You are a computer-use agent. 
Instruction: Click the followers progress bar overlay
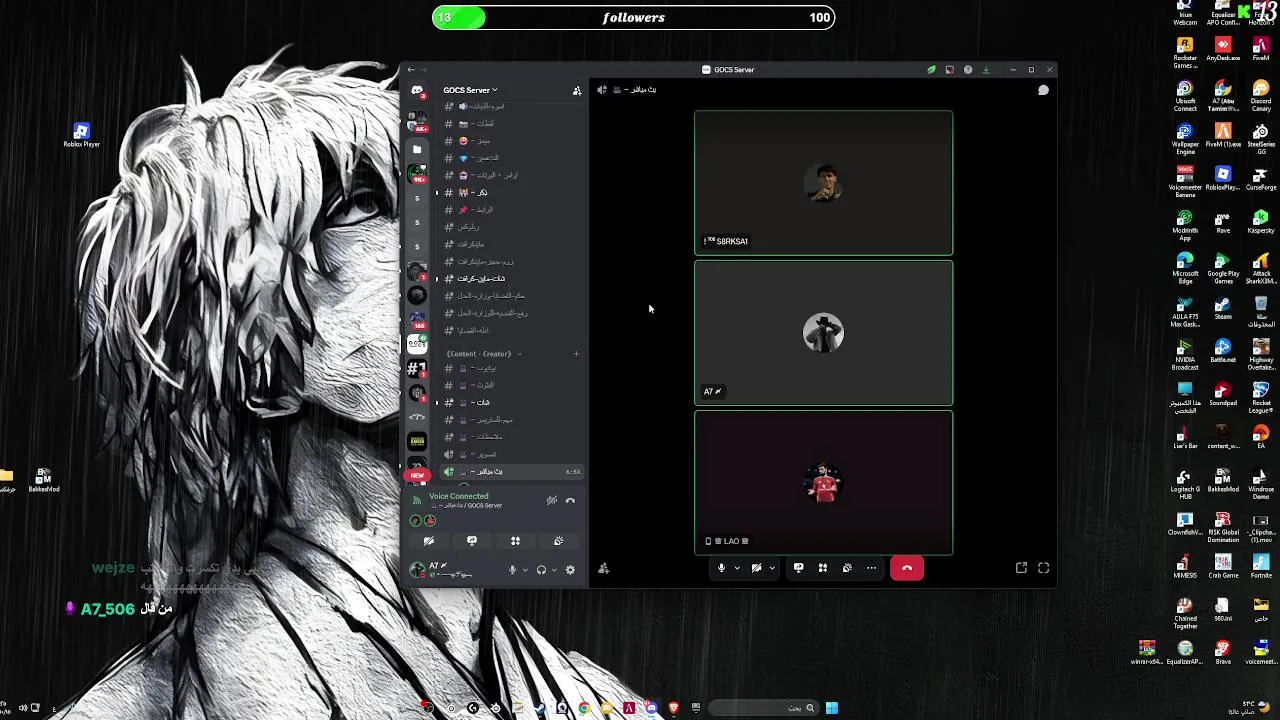pos(634,18)
